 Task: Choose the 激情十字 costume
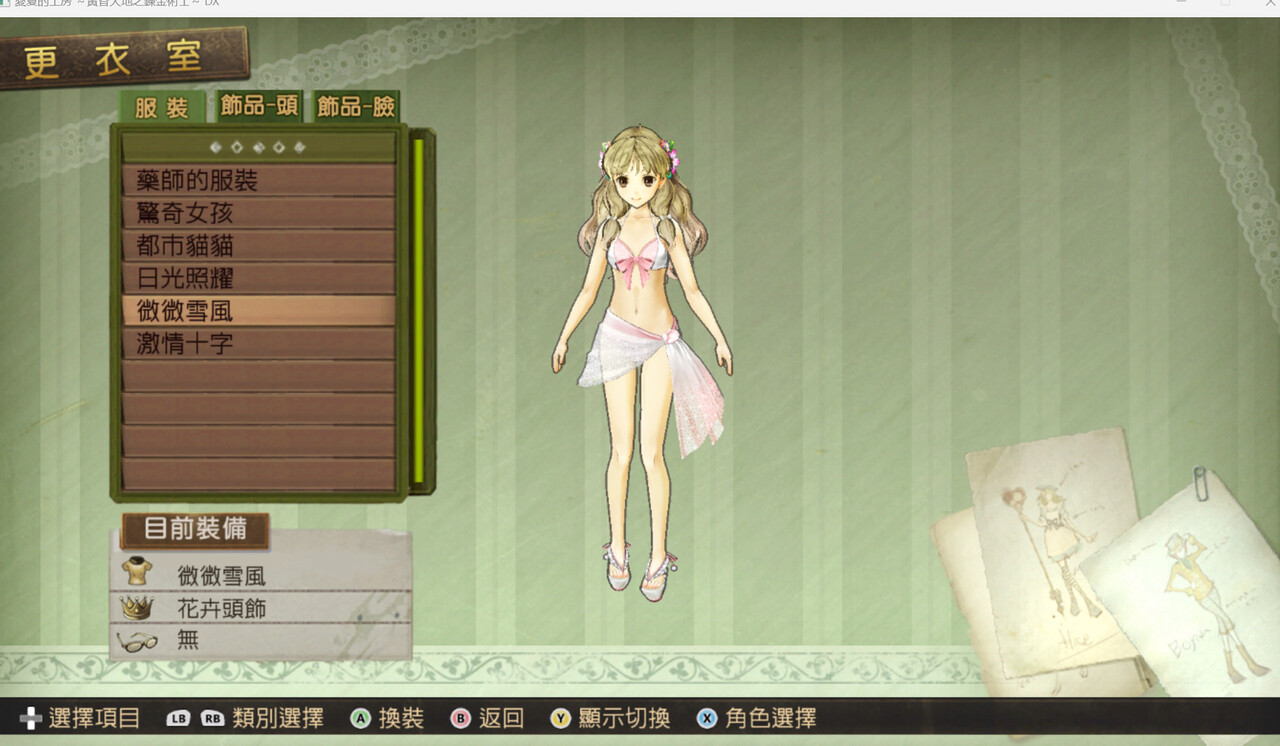[x=259, y=344]
